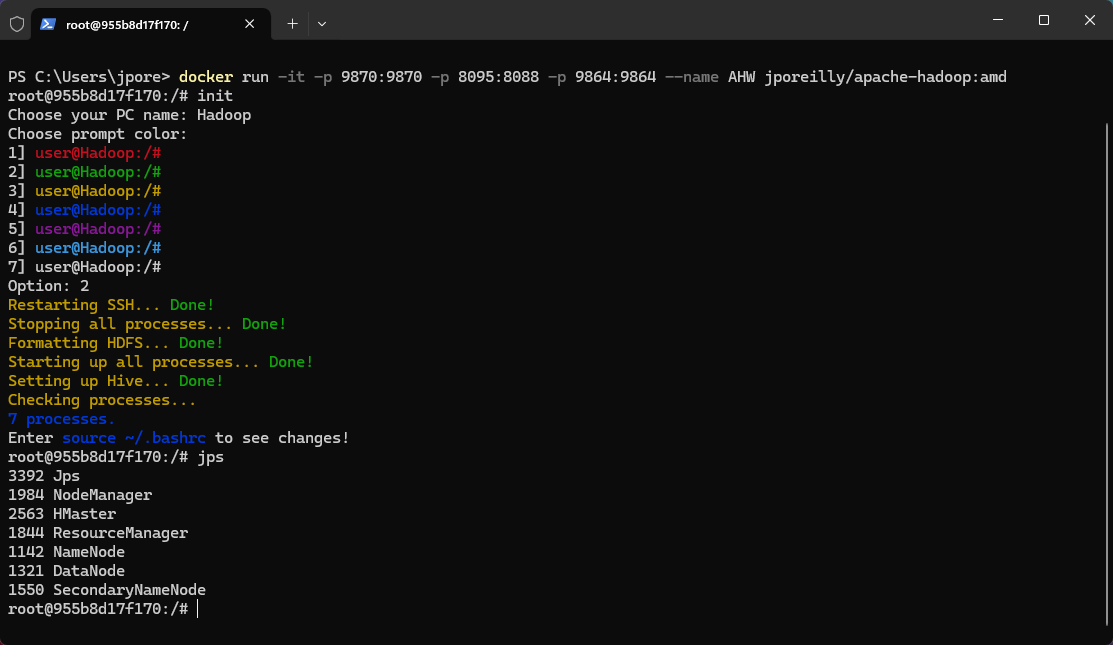This screenshot has height=645, width=1113.
Task: Click the '2563 HMaster' row
Action: coord(62,514)
